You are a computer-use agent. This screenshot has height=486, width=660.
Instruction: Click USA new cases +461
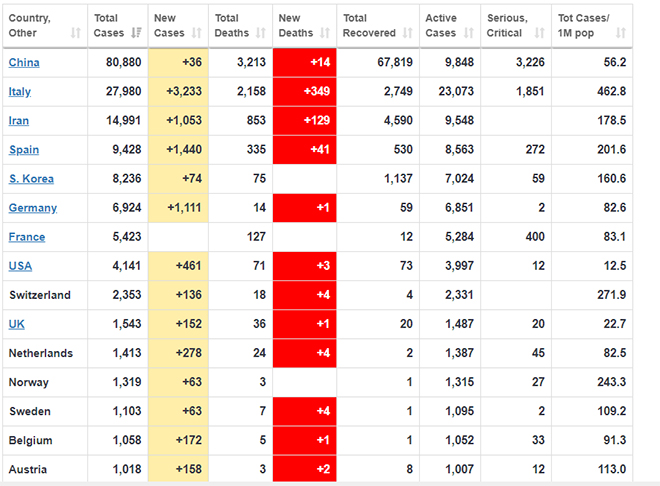pos(189,266)
